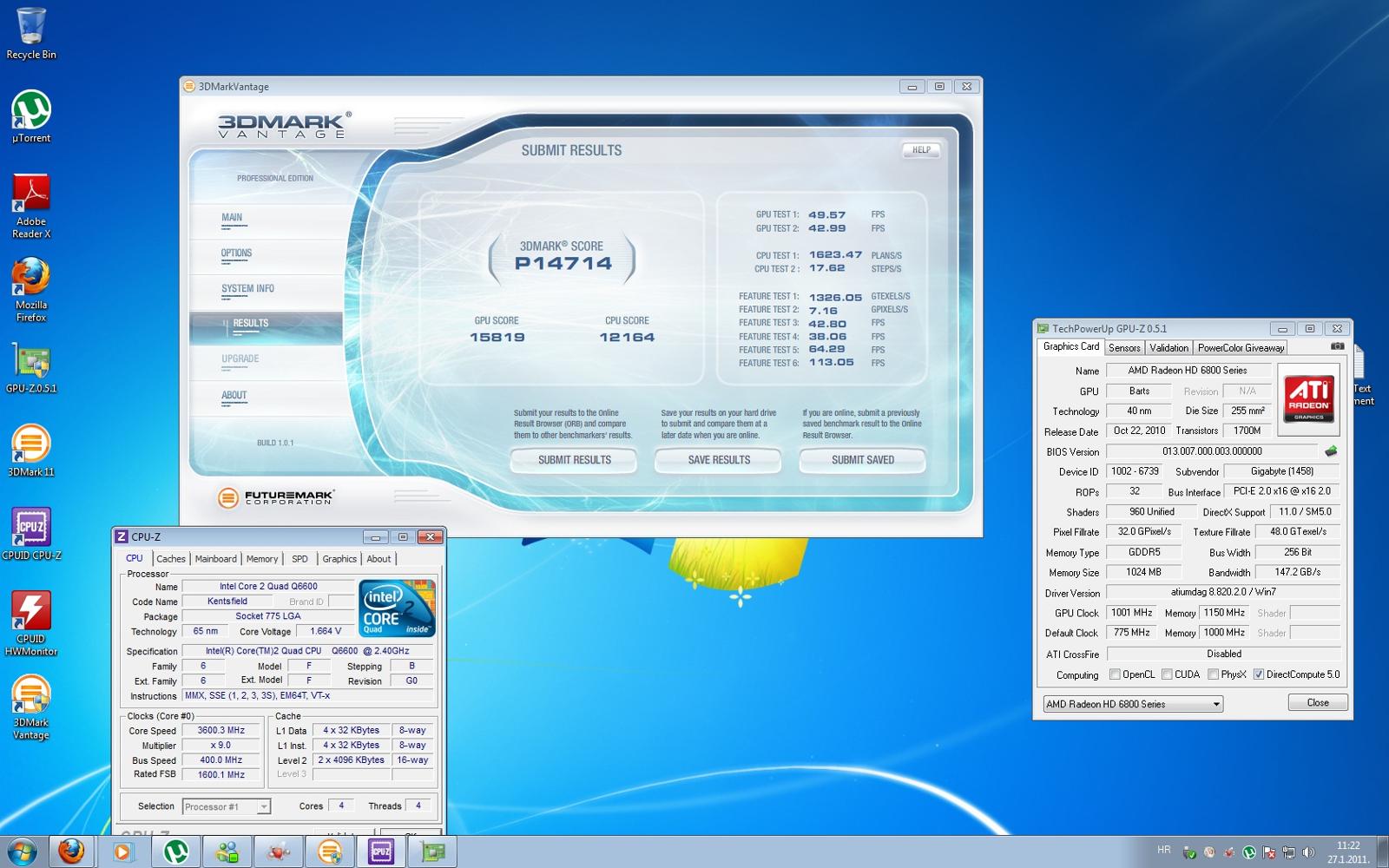Open Windows Live Messenger taskbar icon
This screenshot has width=1389, height=868.
(x=227, y=852)
